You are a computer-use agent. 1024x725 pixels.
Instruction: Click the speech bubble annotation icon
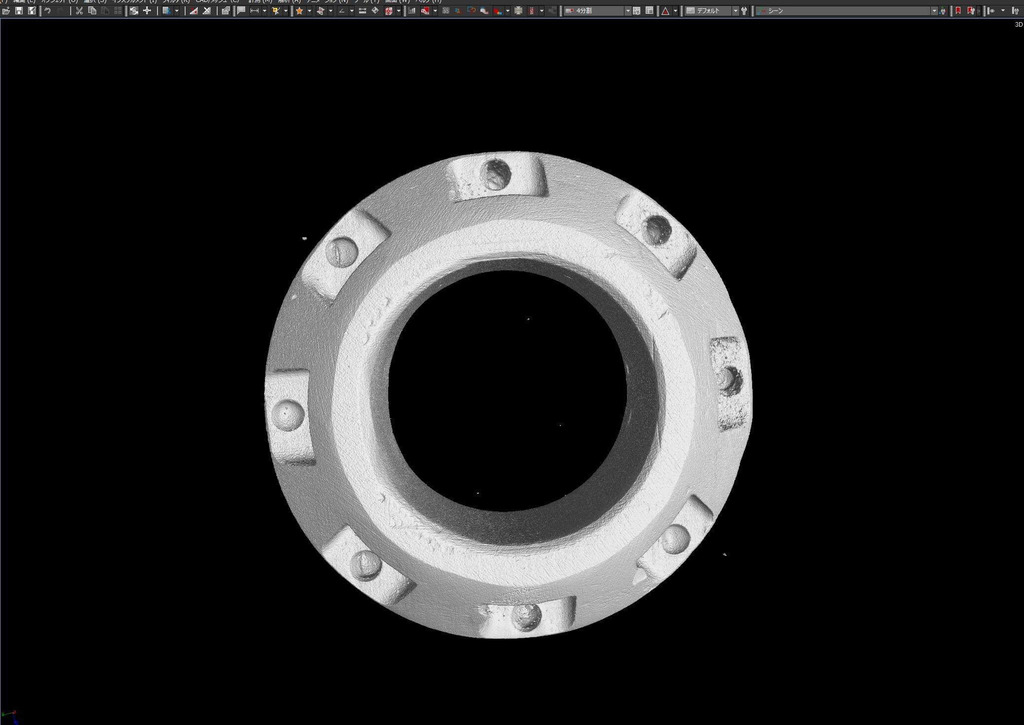coord(241,11)
